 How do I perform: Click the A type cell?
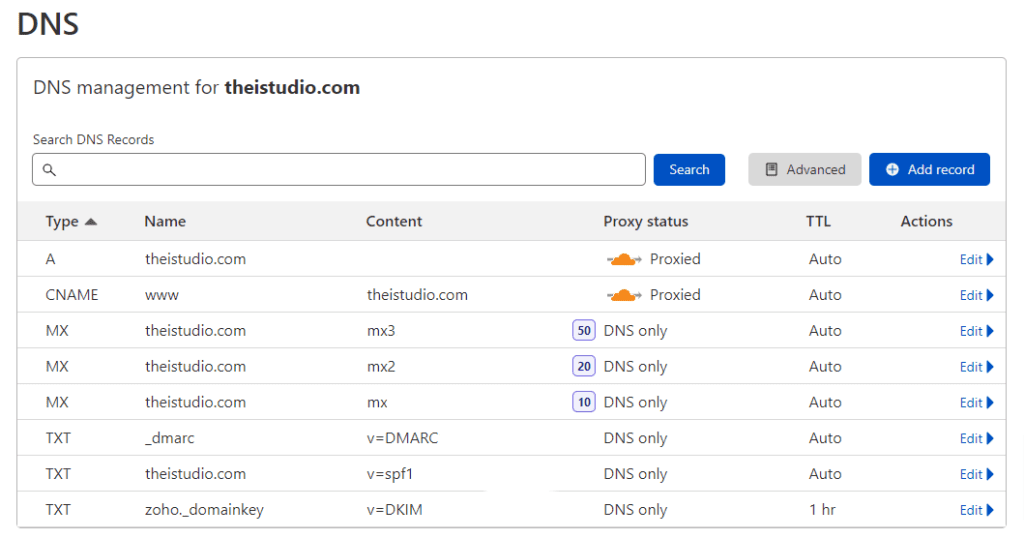tap(50, 259)
